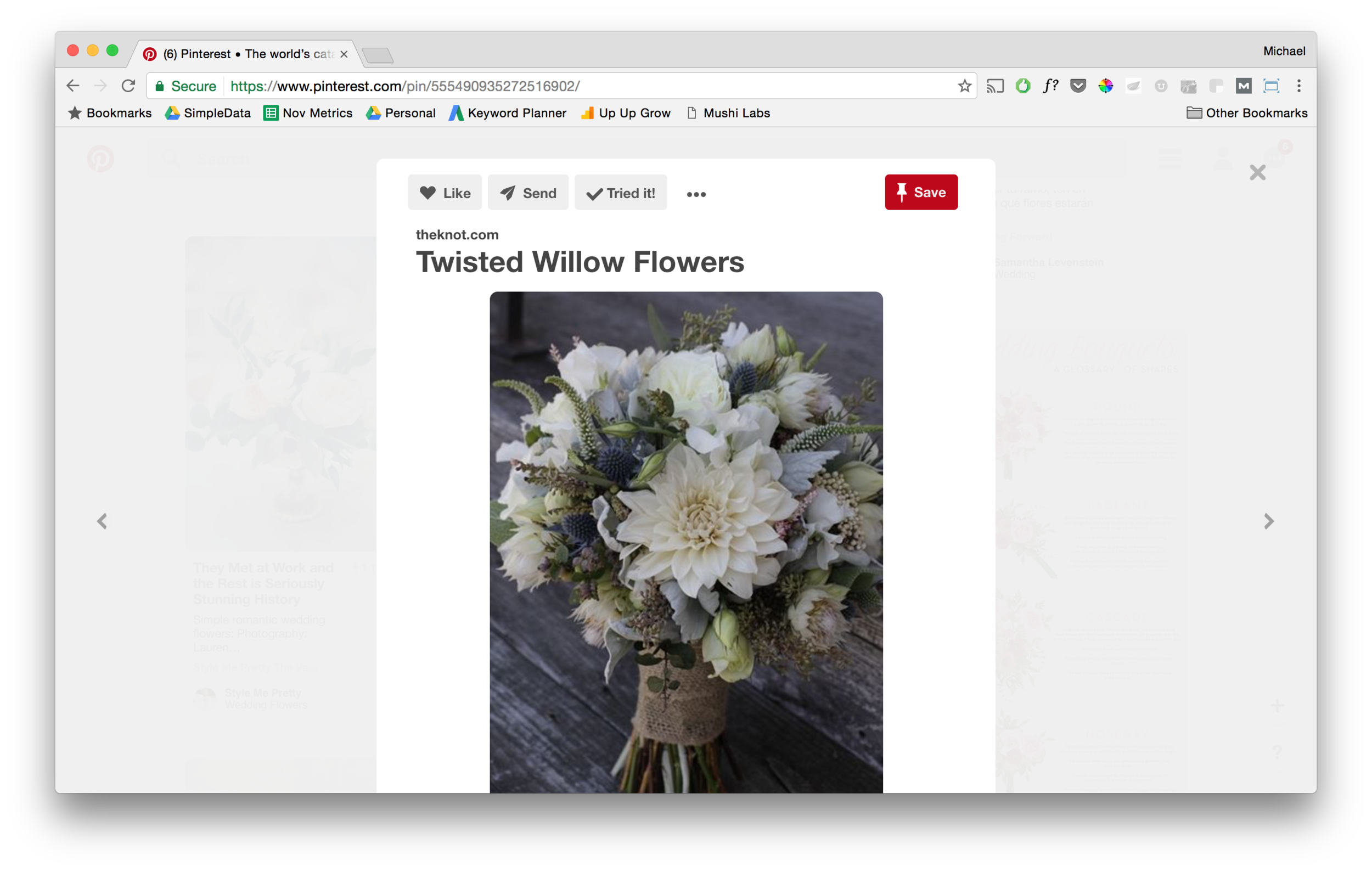Open the dimmed hamburger menu icon
1372x872 pixels.
(x=1169, y=159)
